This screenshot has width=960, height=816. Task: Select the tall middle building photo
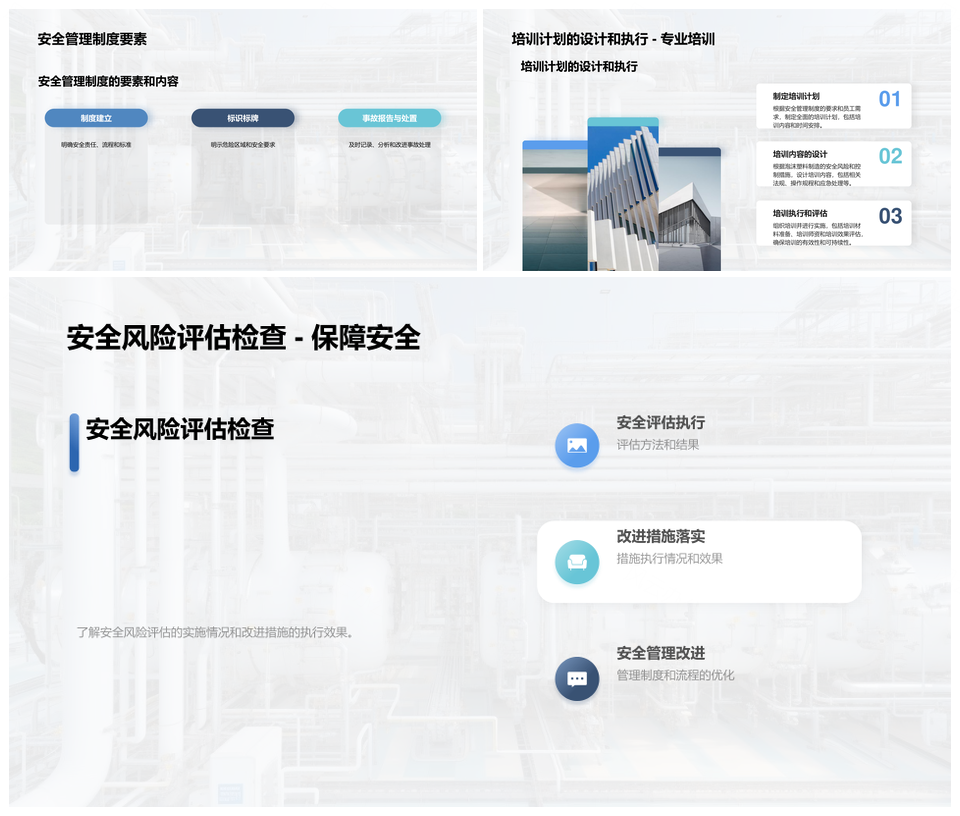coord(622,195)
